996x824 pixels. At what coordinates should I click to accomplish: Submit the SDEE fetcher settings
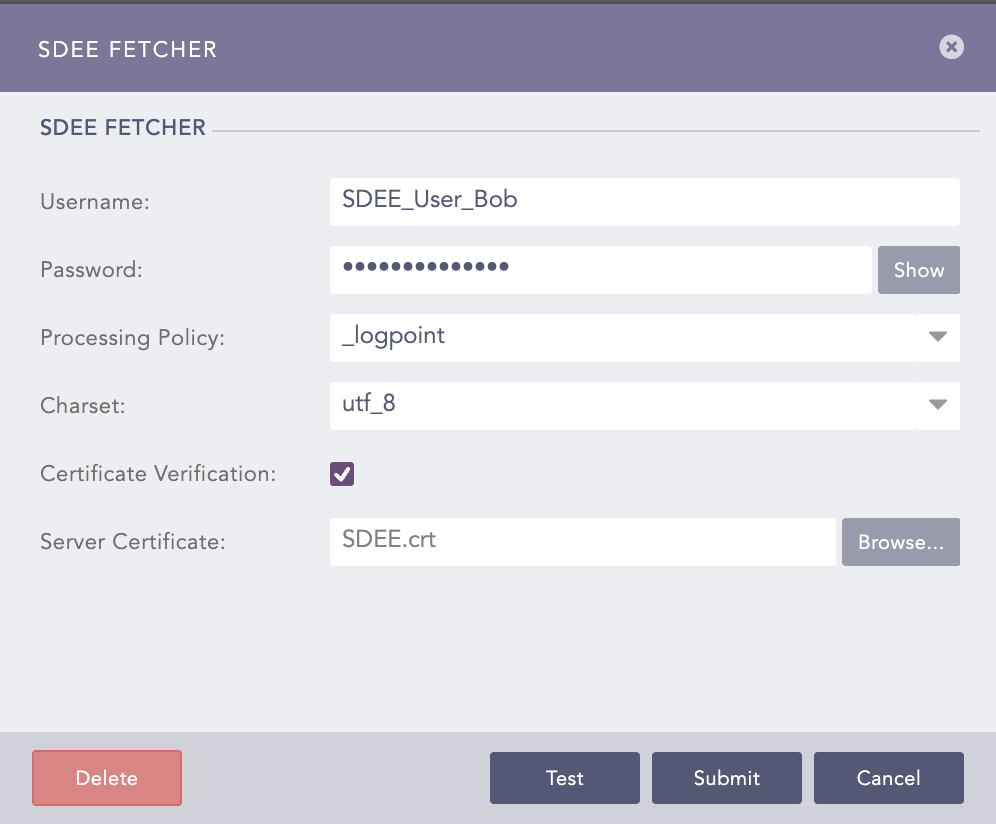(x=726, y=778)
